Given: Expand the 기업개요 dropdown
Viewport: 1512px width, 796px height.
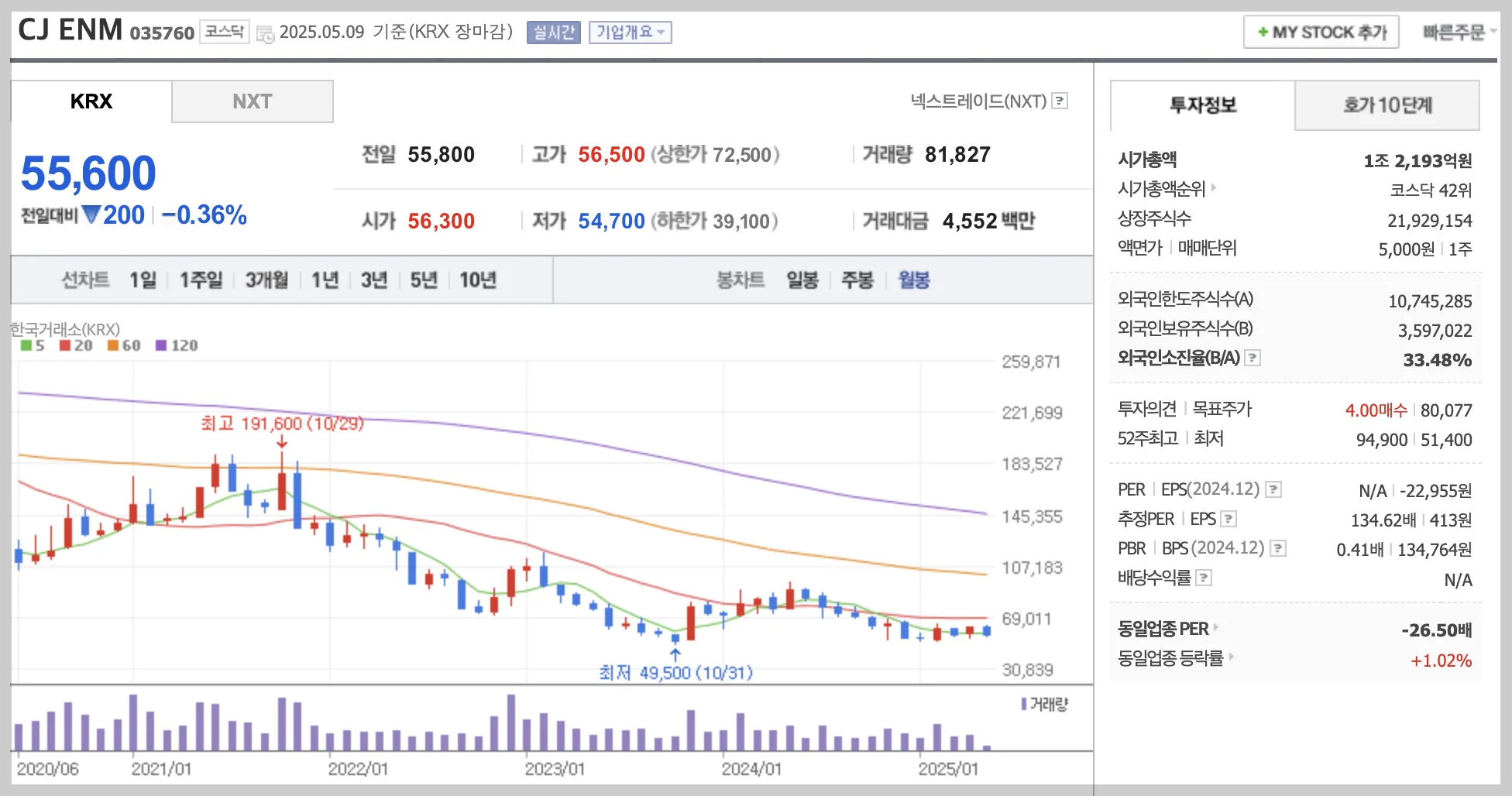Looking at the screenshot, I should click(x=630, y=32).
